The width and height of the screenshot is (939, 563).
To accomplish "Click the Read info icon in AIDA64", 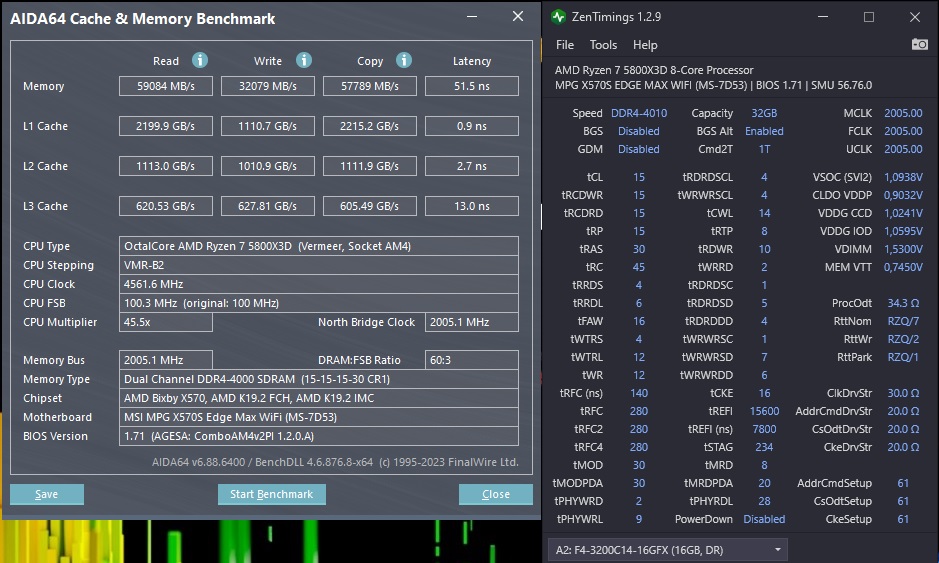I will (x=199, y=60).
